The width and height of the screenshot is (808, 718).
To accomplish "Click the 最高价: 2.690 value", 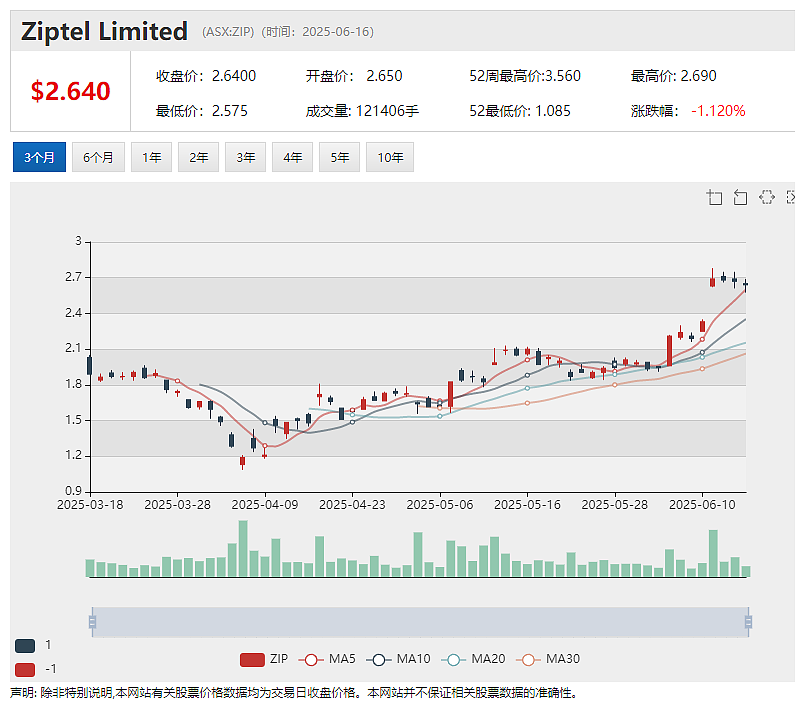I will pyautogui.click(x=674, y=76).
